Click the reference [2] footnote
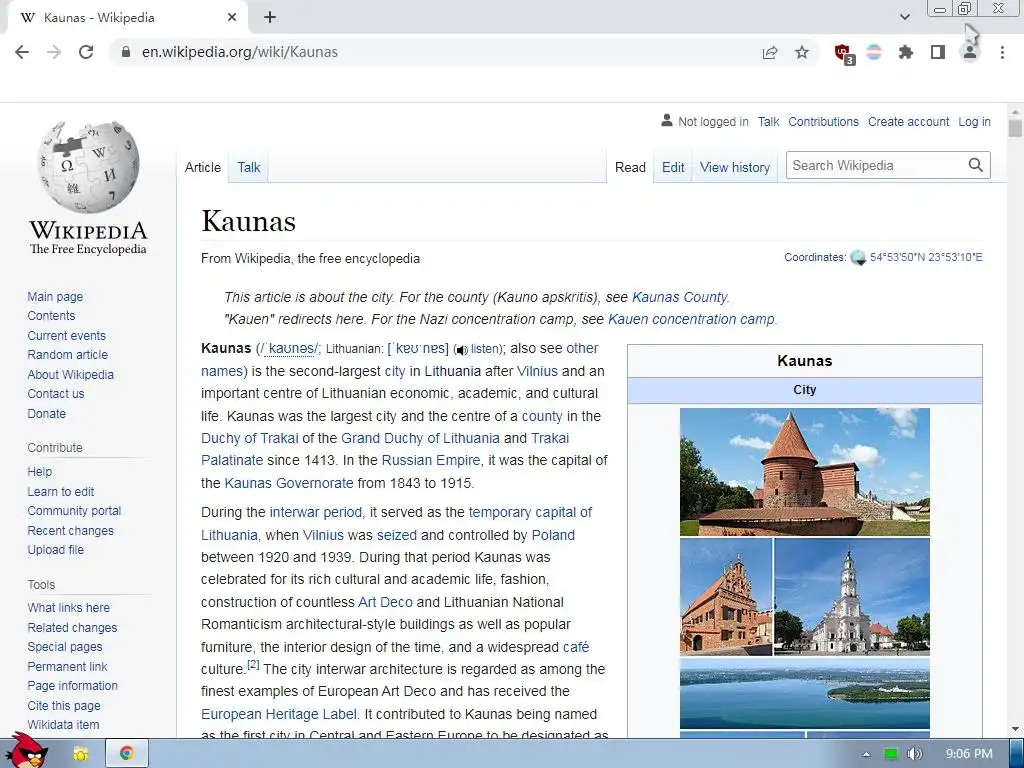This screenshot has height=768, width=1024. point(253,664)
